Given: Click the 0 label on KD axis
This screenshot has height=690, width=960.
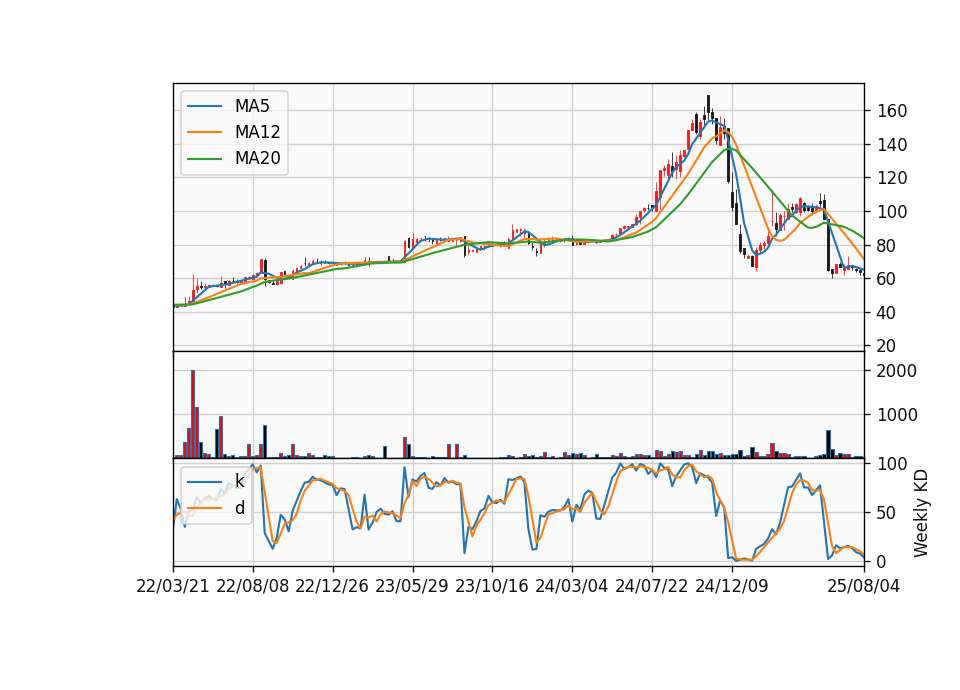Looking at the screenshot, I should (882, 561).
